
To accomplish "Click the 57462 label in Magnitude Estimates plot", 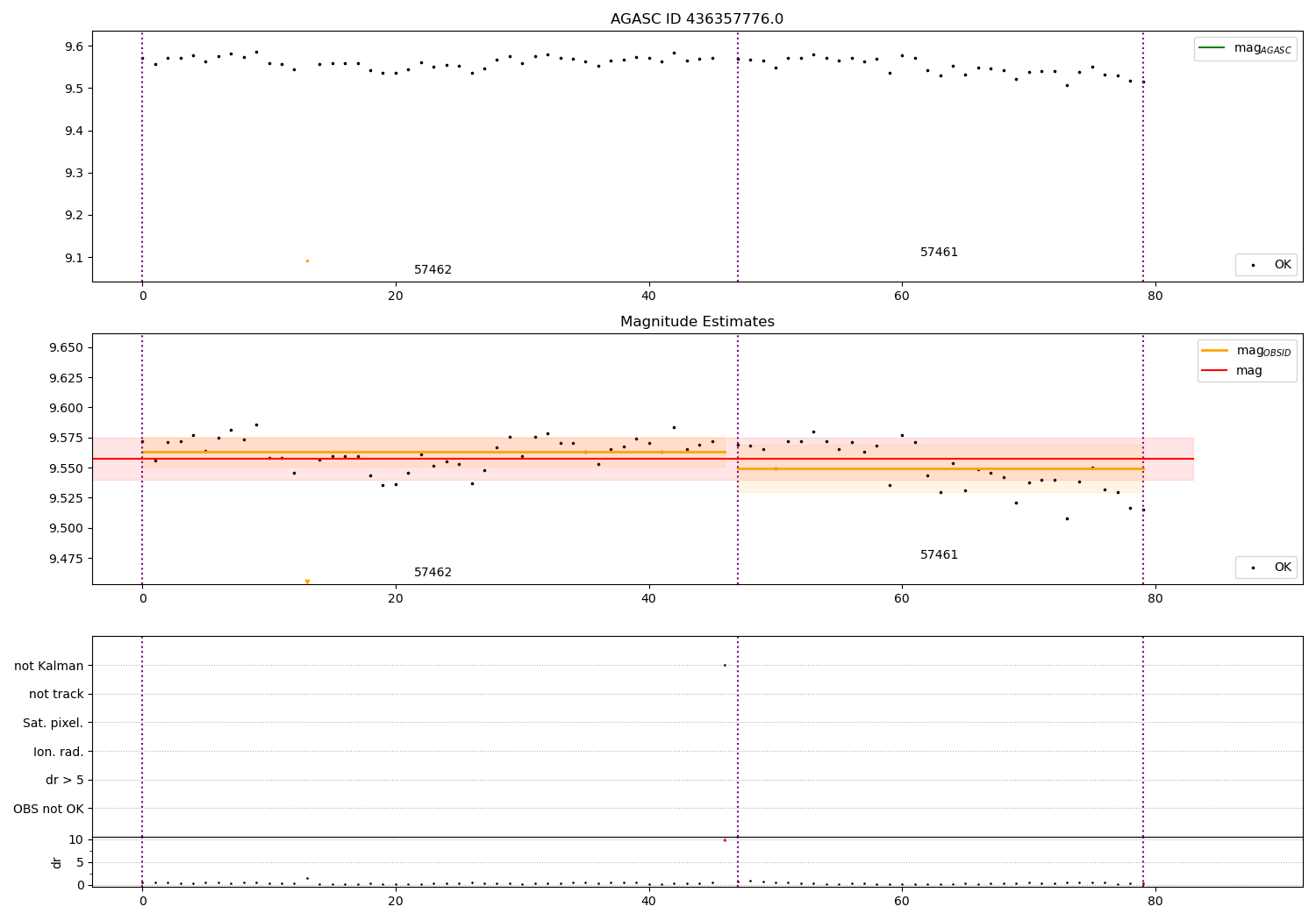I will click(433, 573).
